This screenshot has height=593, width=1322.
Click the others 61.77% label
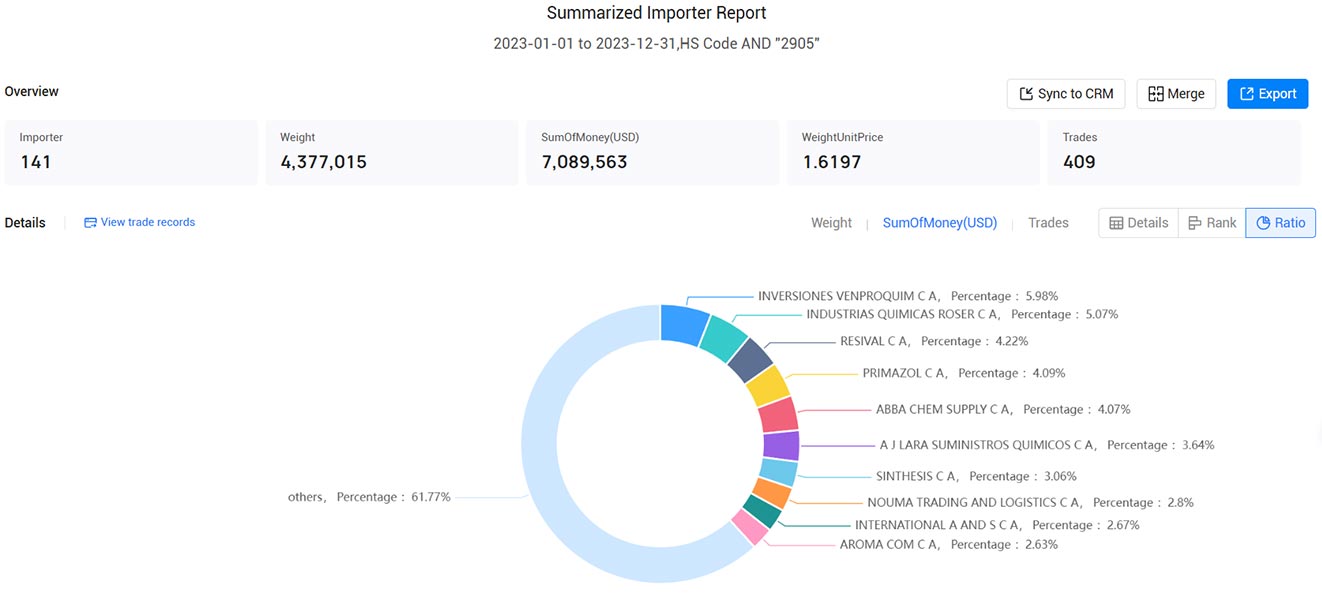pyautogui.click(x=369, y=496)
